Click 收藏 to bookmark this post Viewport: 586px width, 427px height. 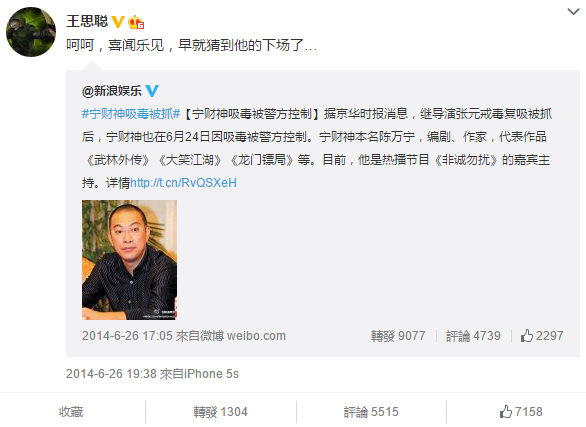click(71, 412)
